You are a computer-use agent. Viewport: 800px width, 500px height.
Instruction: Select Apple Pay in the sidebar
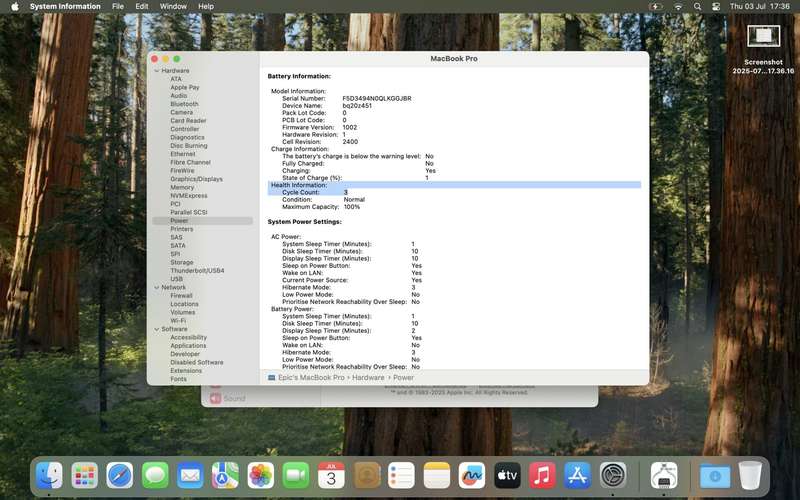click(185, 87)
